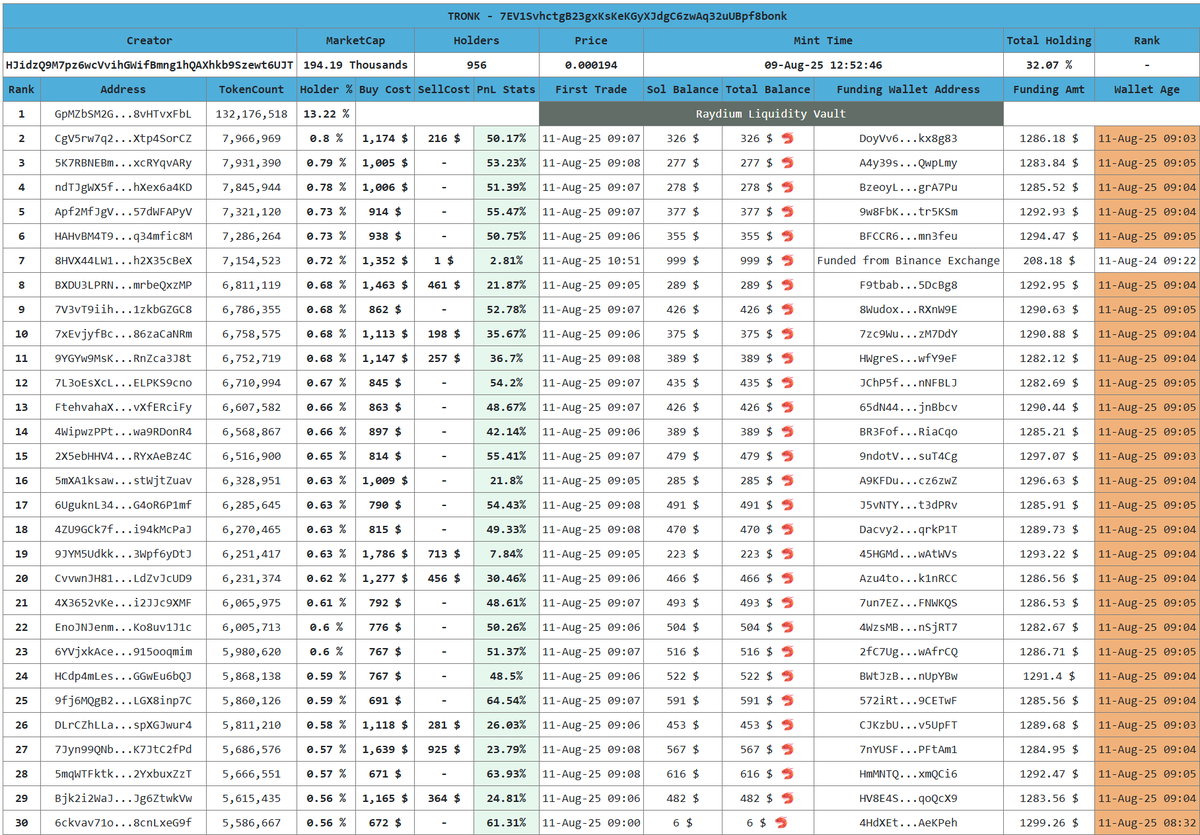
Task: Click the 'Address' column header
Action: [x=123, y=89]
